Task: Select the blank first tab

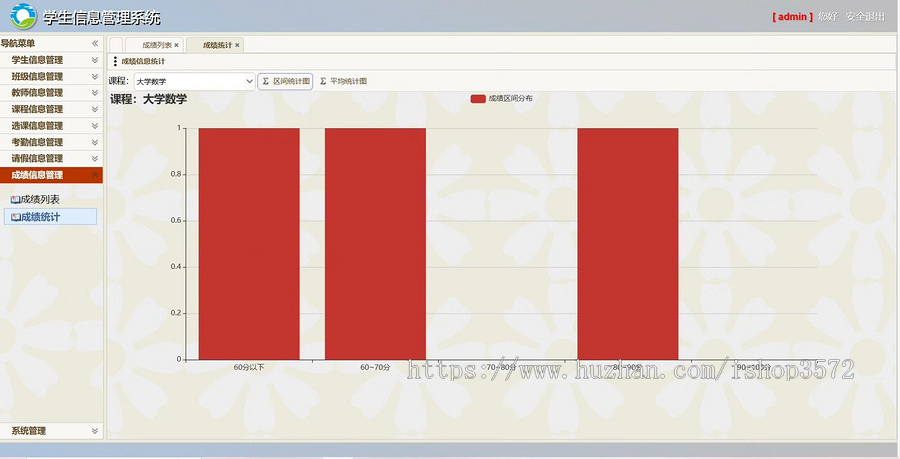Action: [116, 45]
